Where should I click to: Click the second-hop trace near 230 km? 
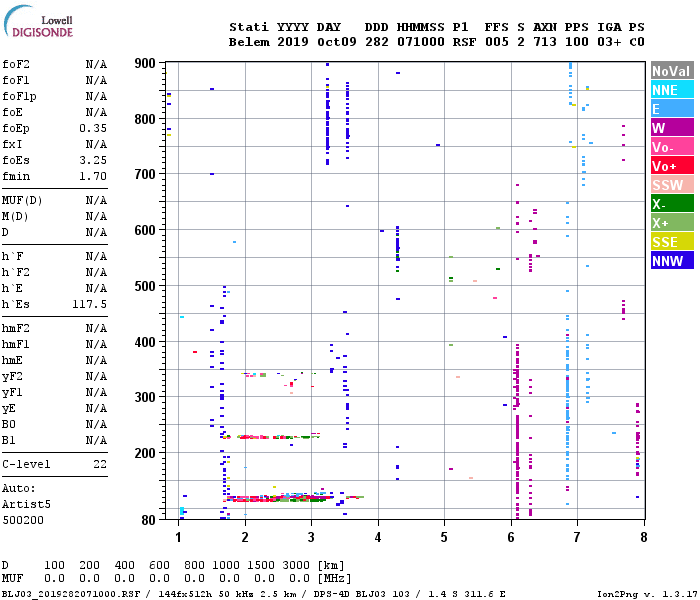(272, 437)
